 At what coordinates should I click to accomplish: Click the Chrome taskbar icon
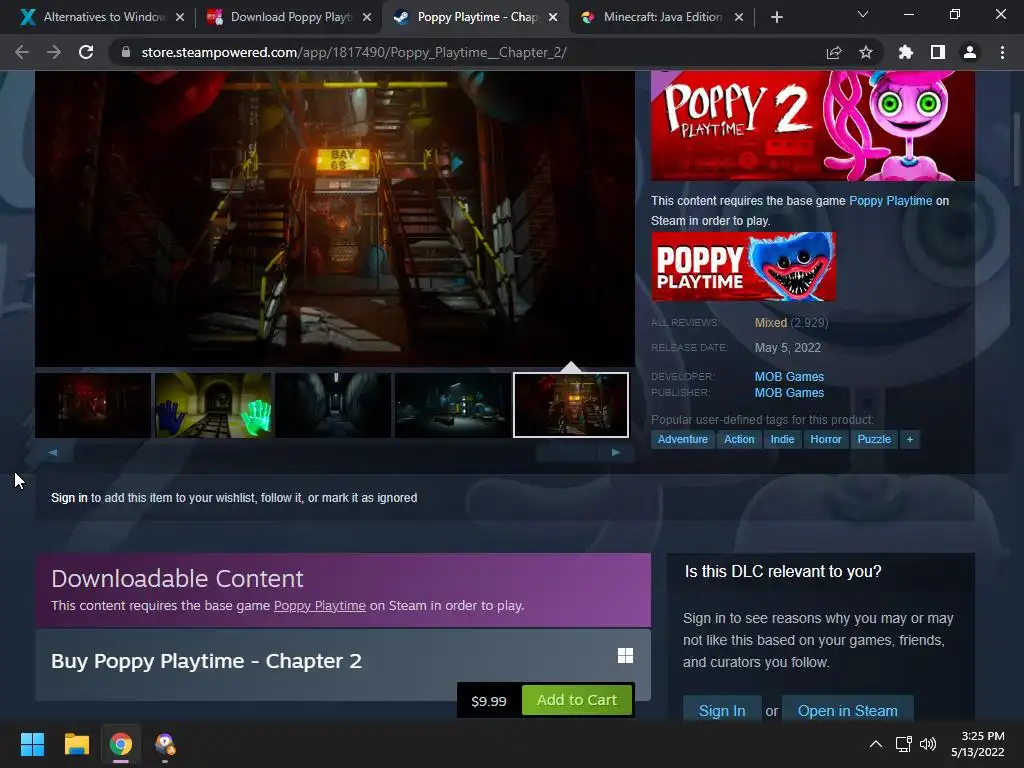coord(121,744)
